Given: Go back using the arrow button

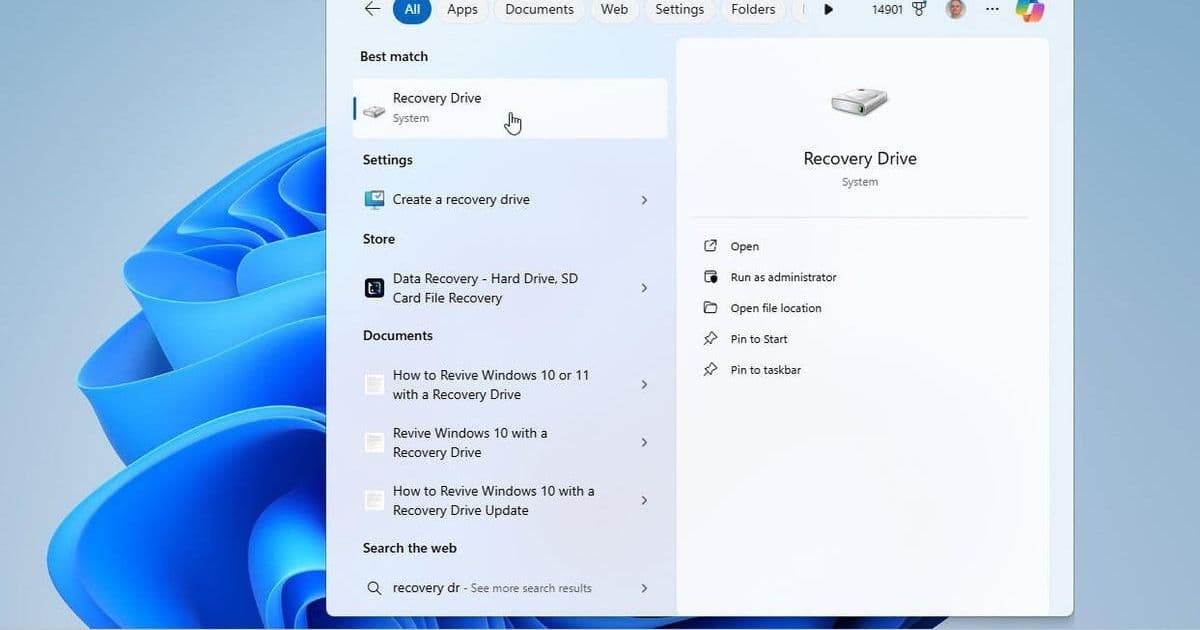Looking at the screenshot, I should 371,9.
